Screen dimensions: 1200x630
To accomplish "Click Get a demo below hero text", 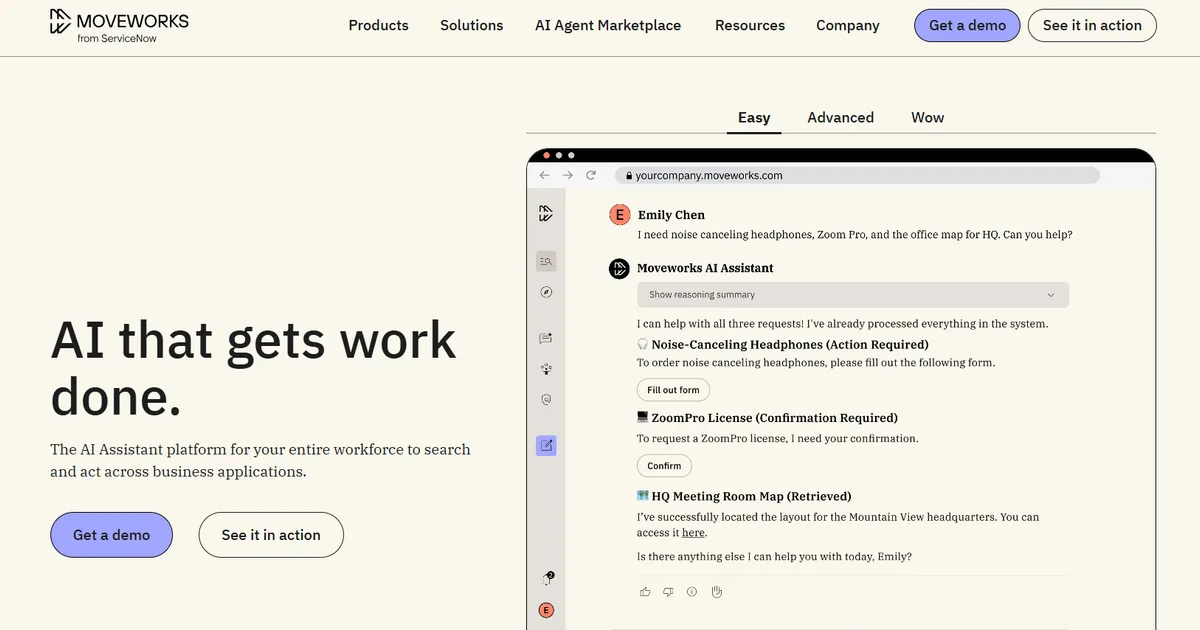I will tap(111, 535).
